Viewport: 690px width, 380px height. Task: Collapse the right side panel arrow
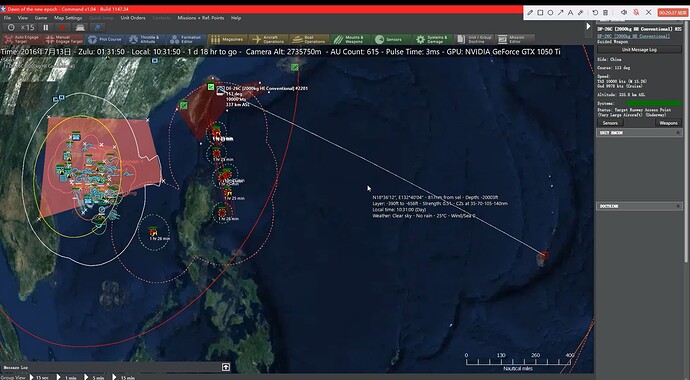pos(588,26)
